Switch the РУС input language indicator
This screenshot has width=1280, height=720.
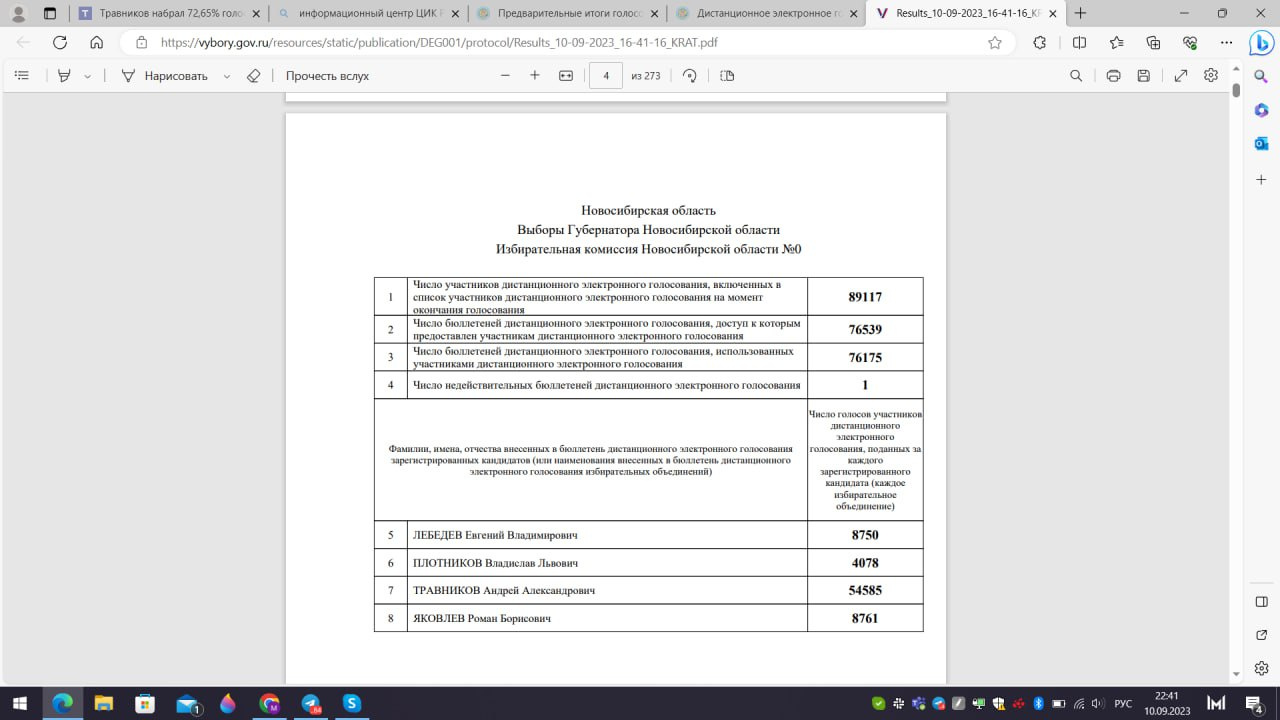point(1123,703)
